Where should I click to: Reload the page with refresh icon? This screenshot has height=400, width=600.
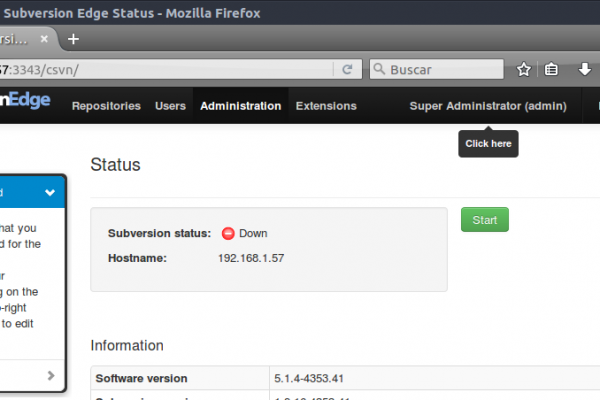[x=347, y=69]
